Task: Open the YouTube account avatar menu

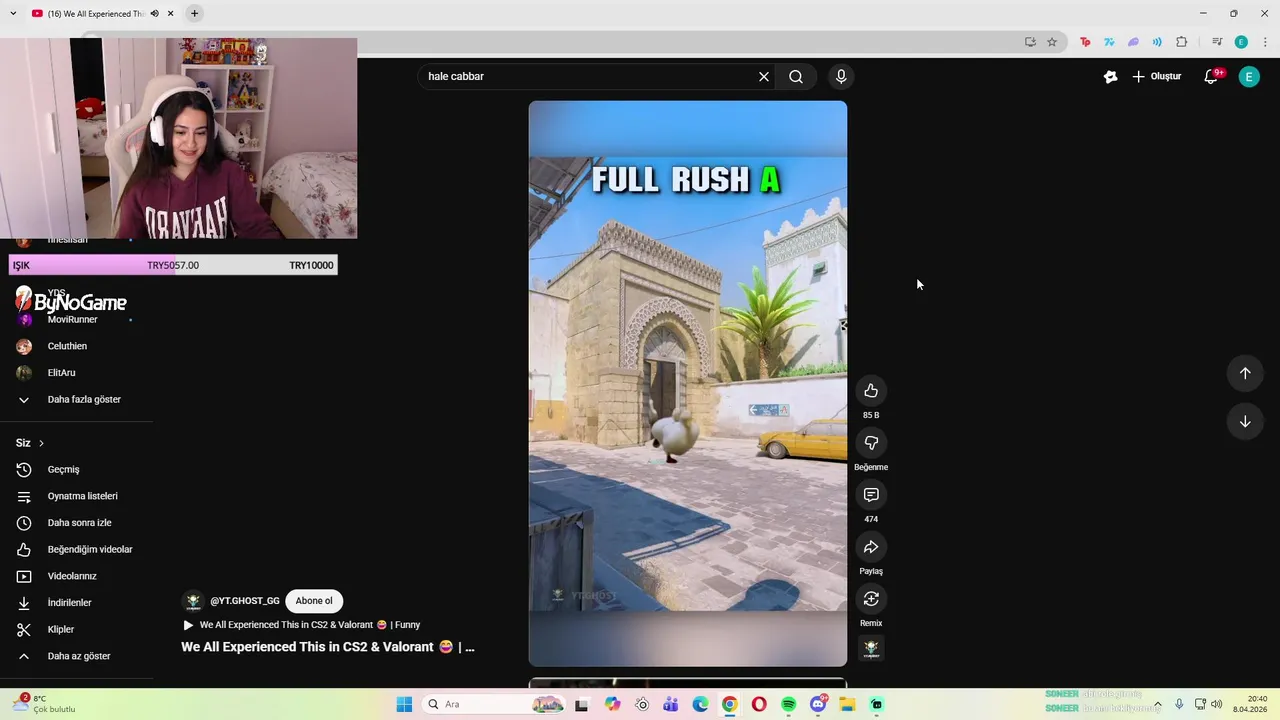Action: (x=1249, y=77)
